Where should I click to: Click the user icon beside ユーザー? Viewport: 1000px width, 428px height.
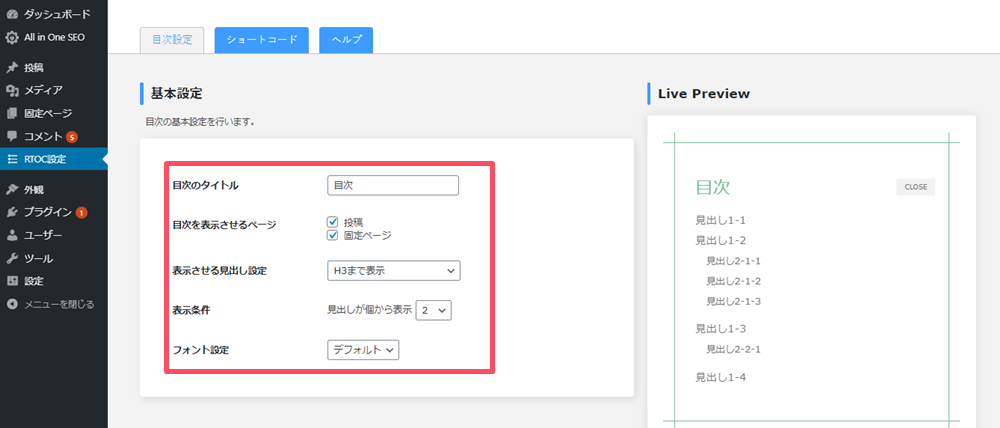click(11, 235)
